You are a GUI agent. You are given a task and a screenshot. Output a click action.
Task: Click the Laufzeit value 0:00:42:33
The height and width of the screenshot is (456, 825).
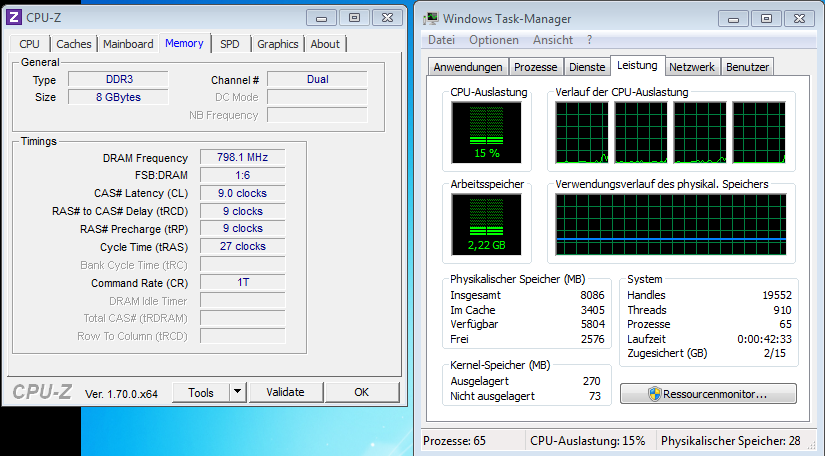tap(764, 339)
